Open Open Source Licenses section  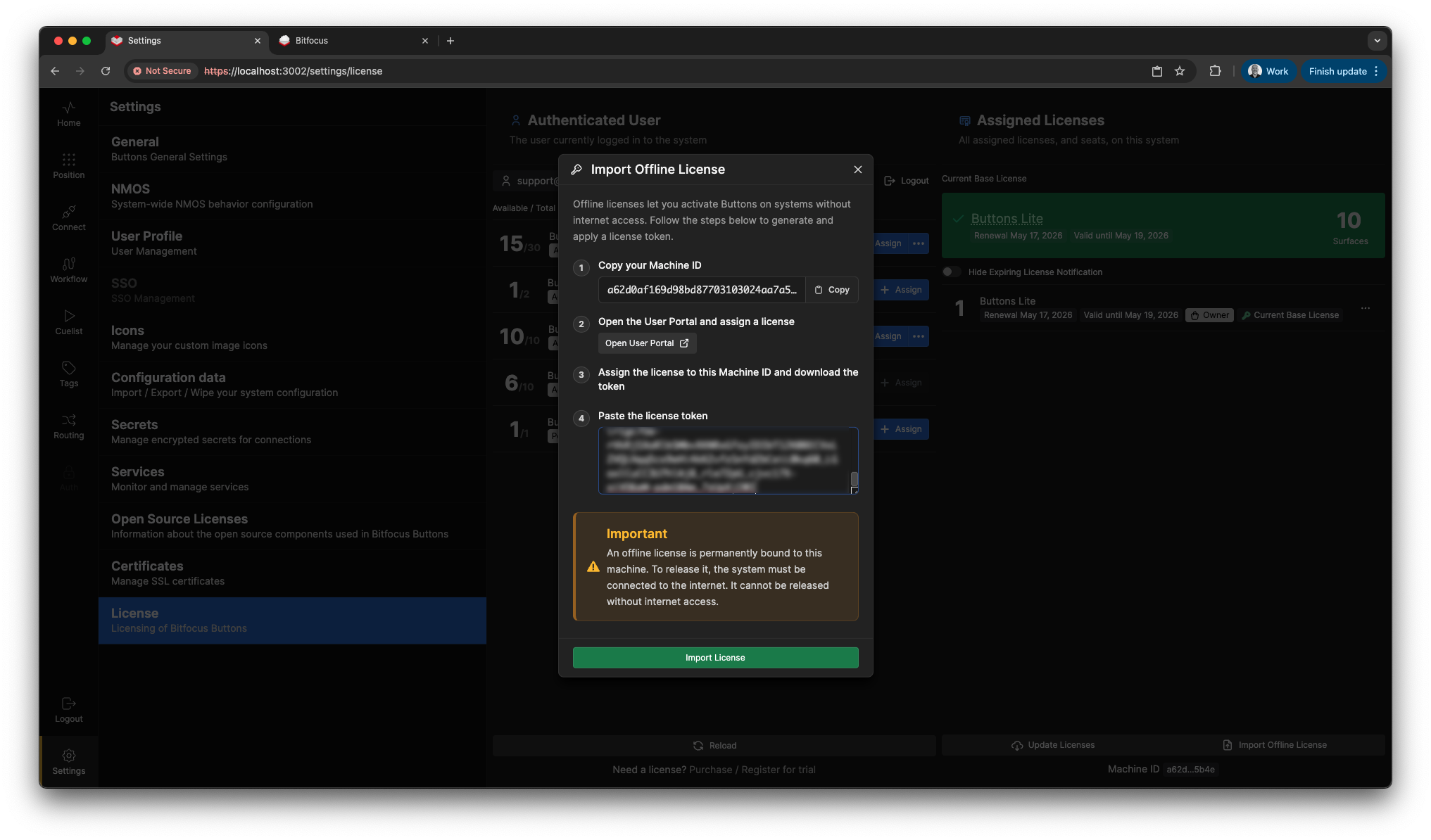pyautogui.click(x=292, y=526)
